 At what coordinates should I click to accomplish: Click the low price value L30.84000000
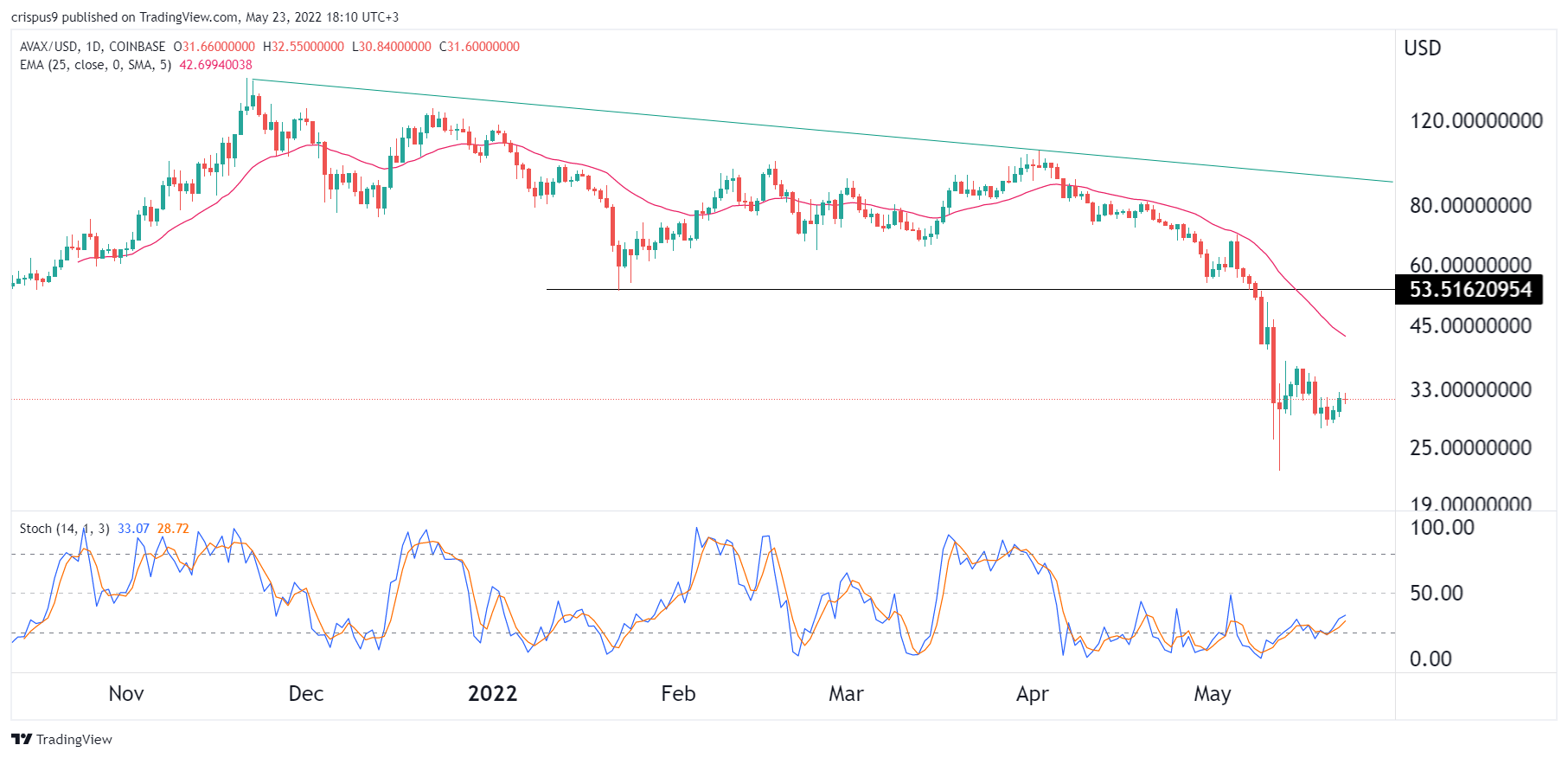click(392, 47)
